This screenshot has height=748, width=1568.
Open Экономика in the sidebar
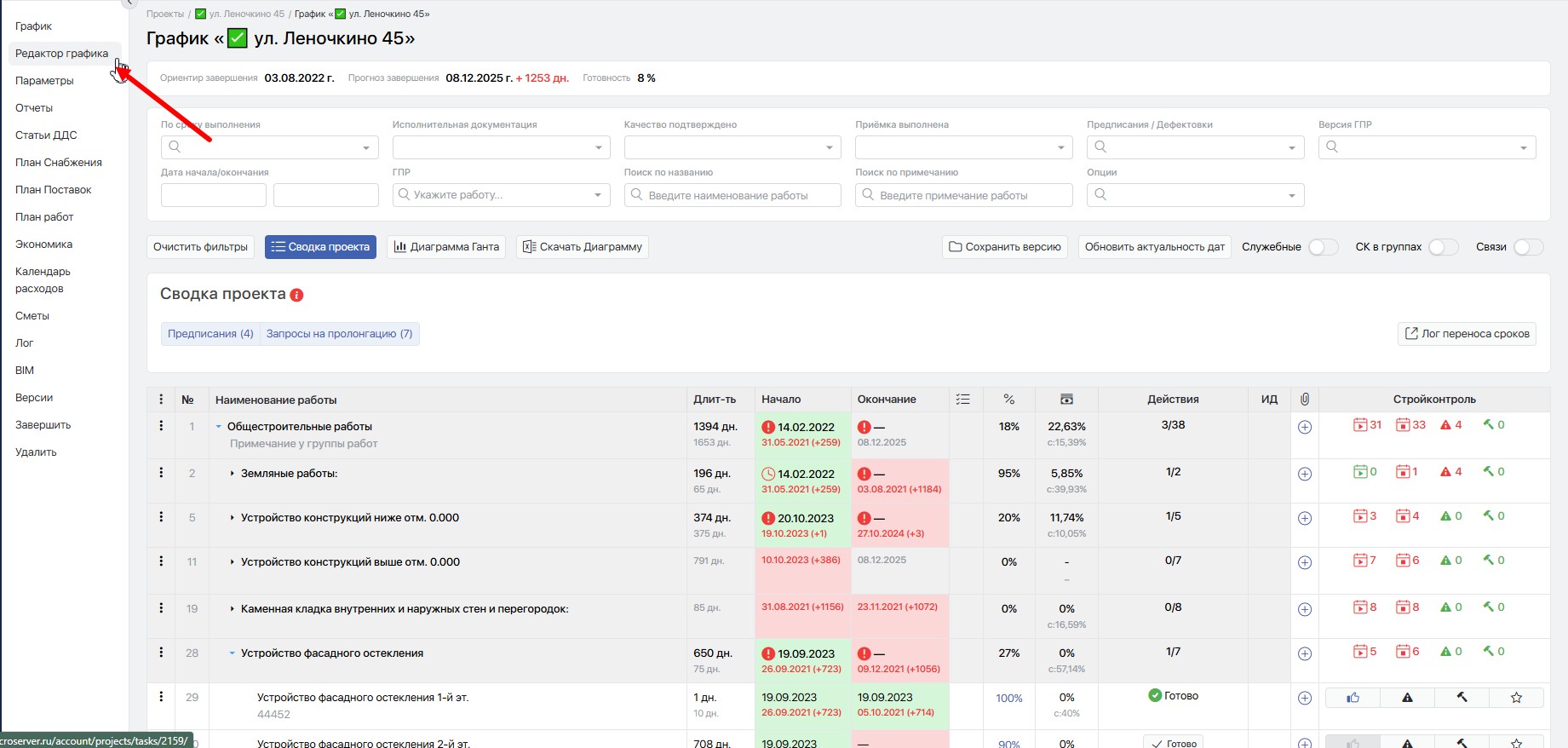pyautogui.click(x=43, y=245)
